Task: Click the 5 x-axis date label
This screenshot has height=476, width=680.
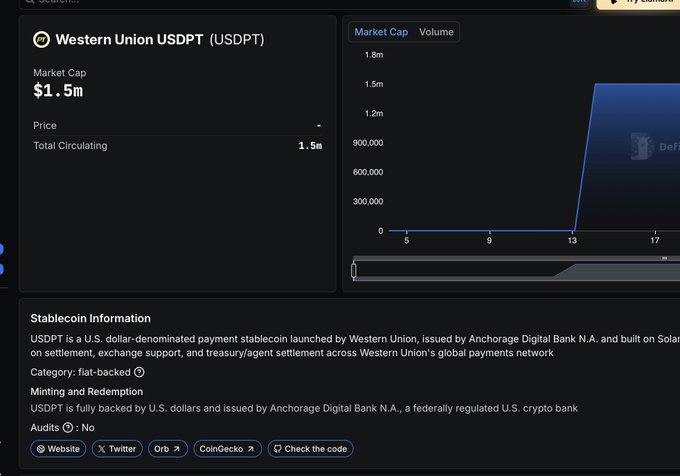Action: (406, 241)
